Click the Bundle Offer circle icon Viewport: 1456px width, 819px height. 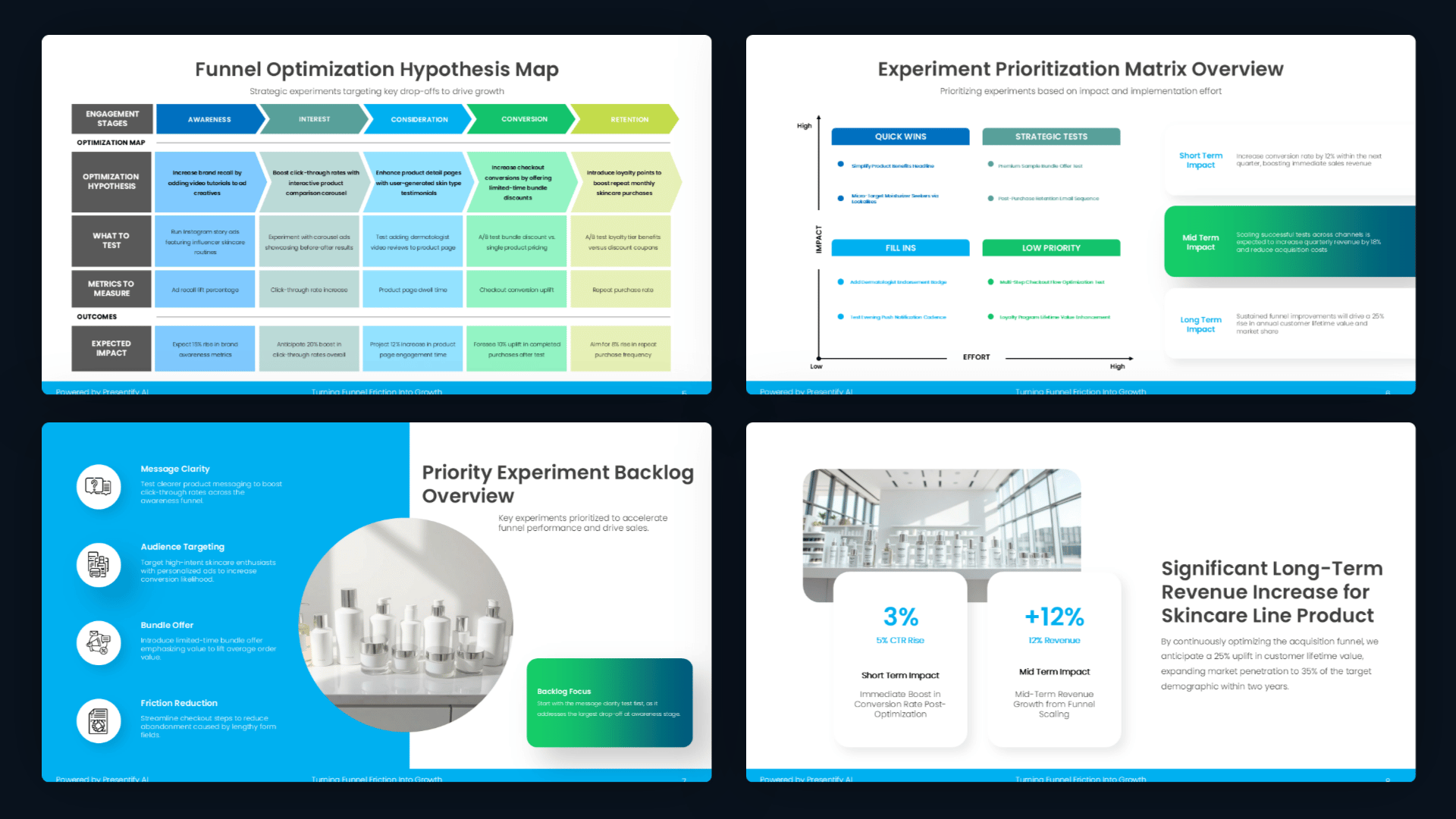coord(99,643)
